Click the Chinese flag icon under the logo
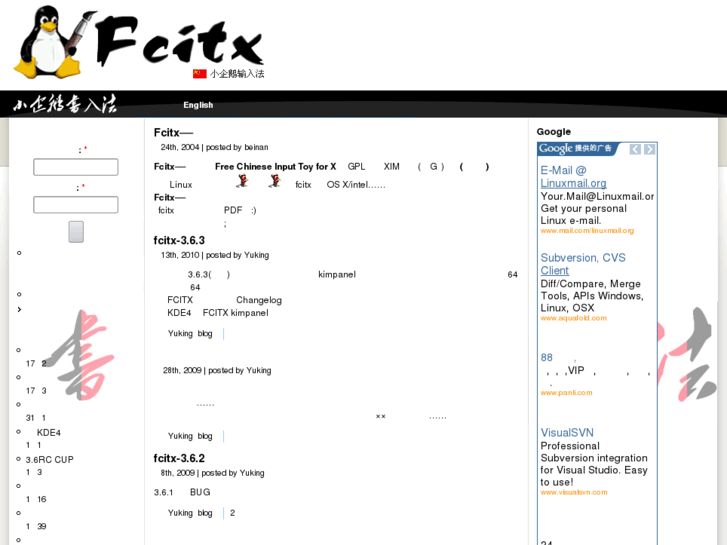Image resolution: width=727 pixels, height=545 pixels. 199,74
